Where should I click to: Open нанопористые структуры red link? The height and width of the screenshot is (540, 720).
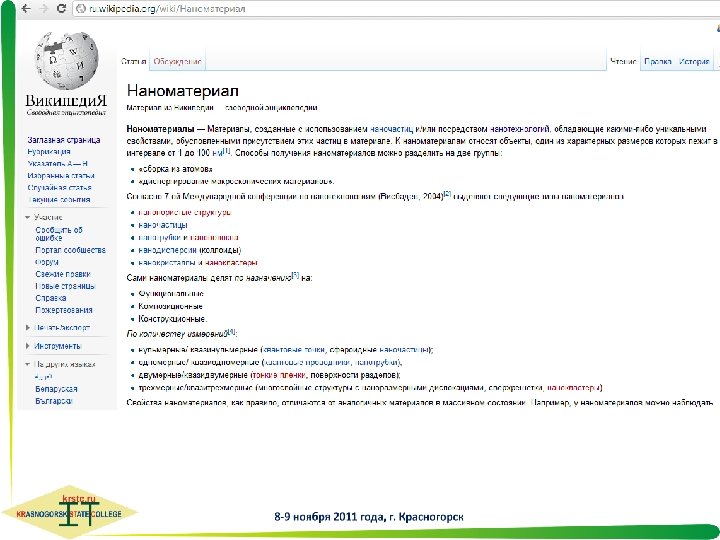(x=184, y=212)
